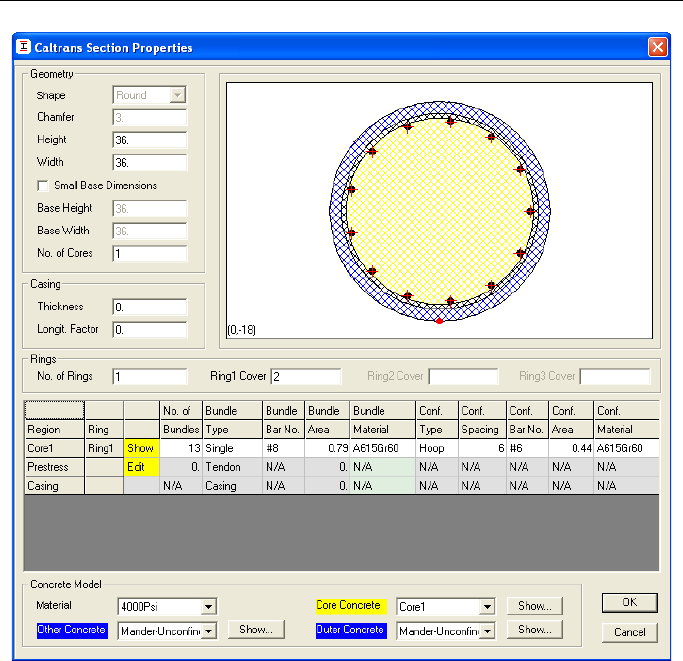Open the Outer Concrete model dropdown
Viewport: 683px width, 661px height.
point(486,631)
